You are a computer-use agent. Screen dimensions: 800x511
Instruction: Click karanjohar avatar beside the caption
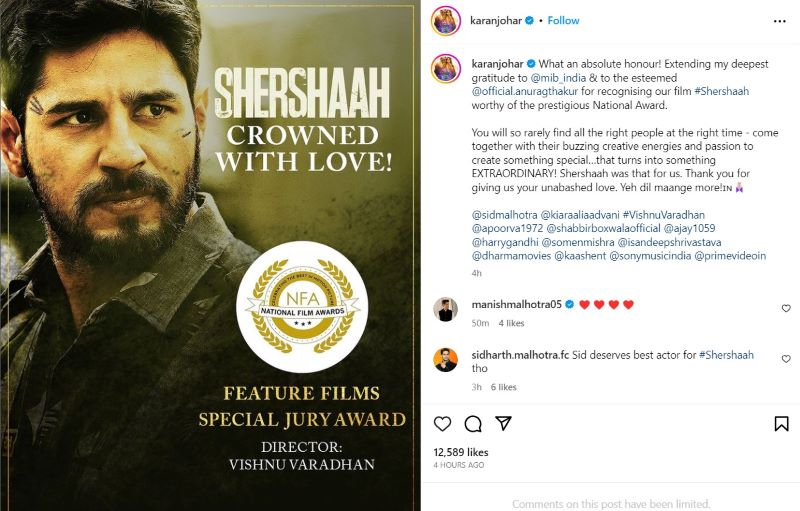point(446,68)
